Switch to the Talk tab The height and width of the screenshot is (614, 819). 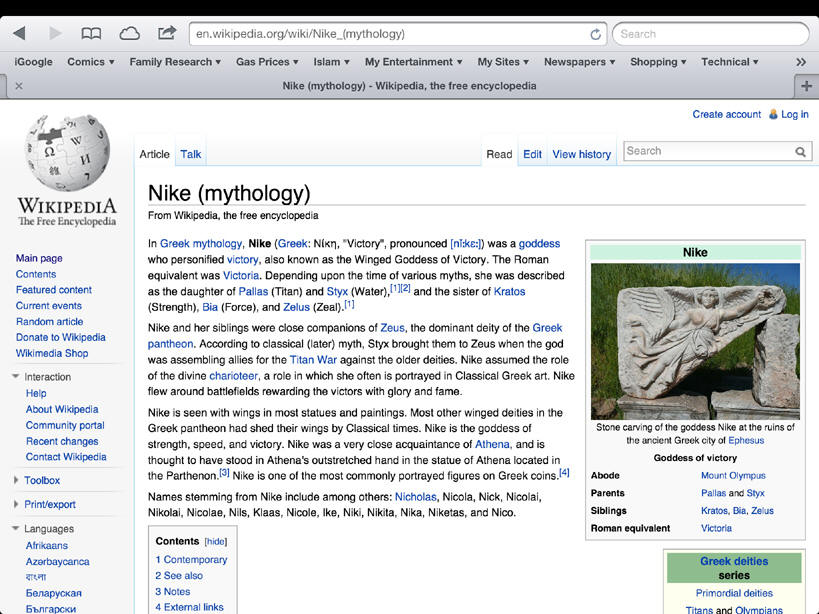click(190, 154)
